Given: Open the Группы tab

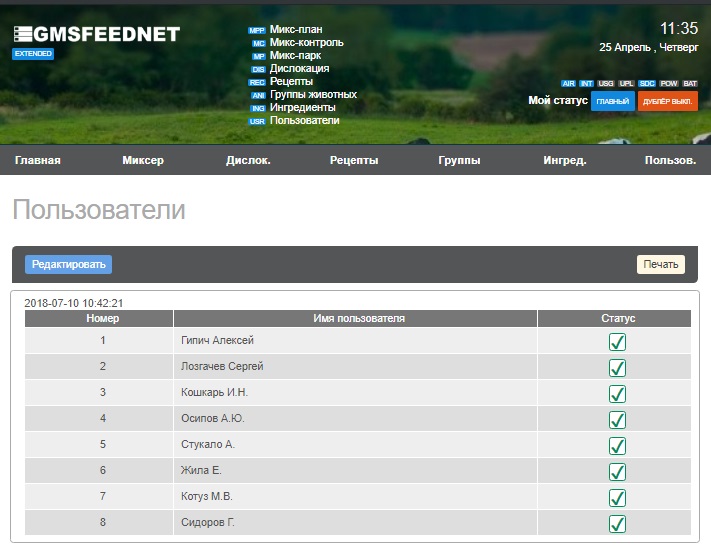Looking at the screenshot, I should (x=459, y=160).
